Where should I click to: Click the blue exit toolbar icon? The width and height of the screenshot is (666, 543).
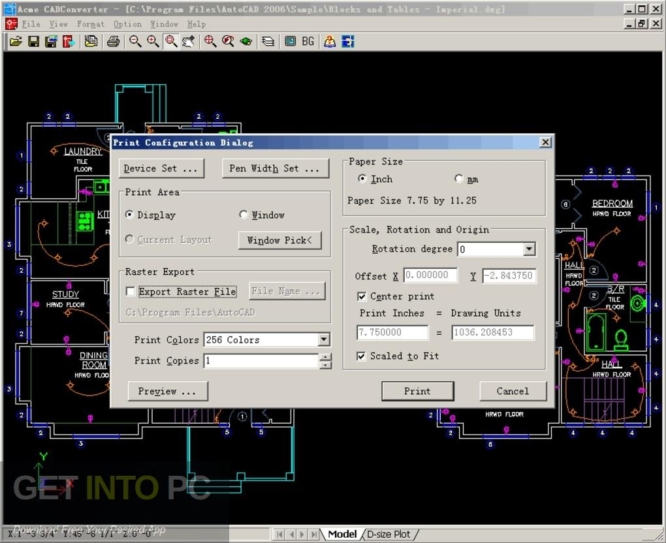click(348, 42)
